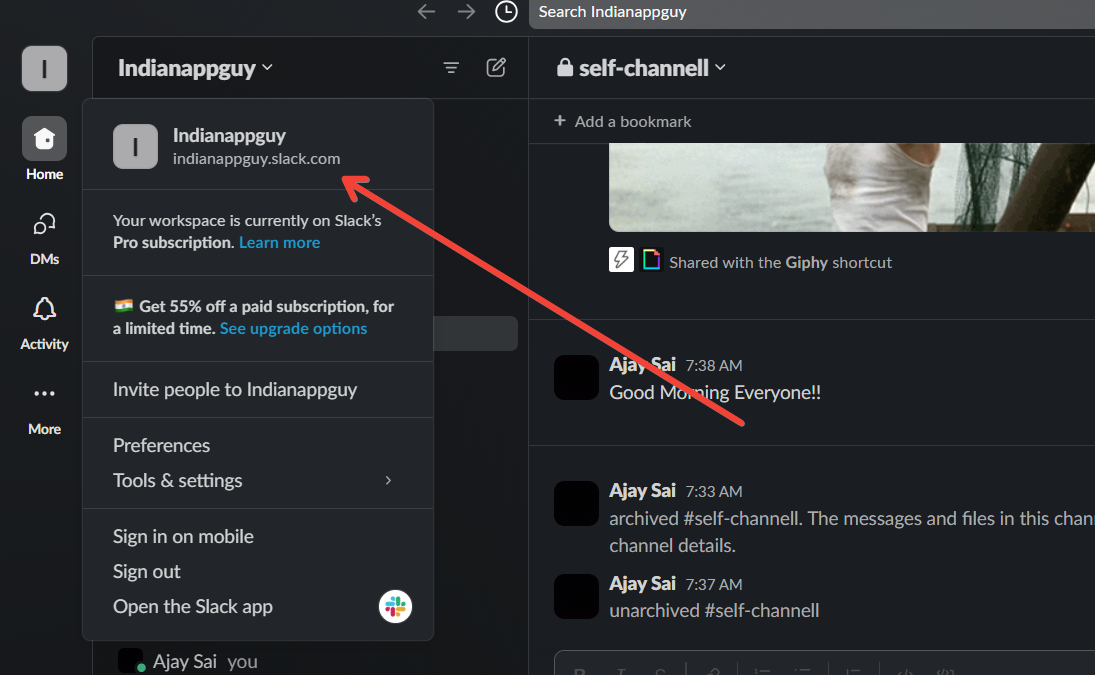Screen dimensions: 1095x675
Task: Click the 7:33 AM message timestamp
Action: tap(714, 491)
